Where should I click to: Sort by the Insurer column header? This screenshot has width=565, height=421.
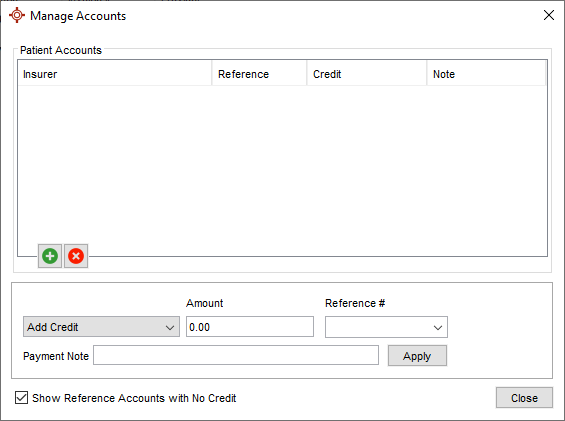click(x=115, y=74)
